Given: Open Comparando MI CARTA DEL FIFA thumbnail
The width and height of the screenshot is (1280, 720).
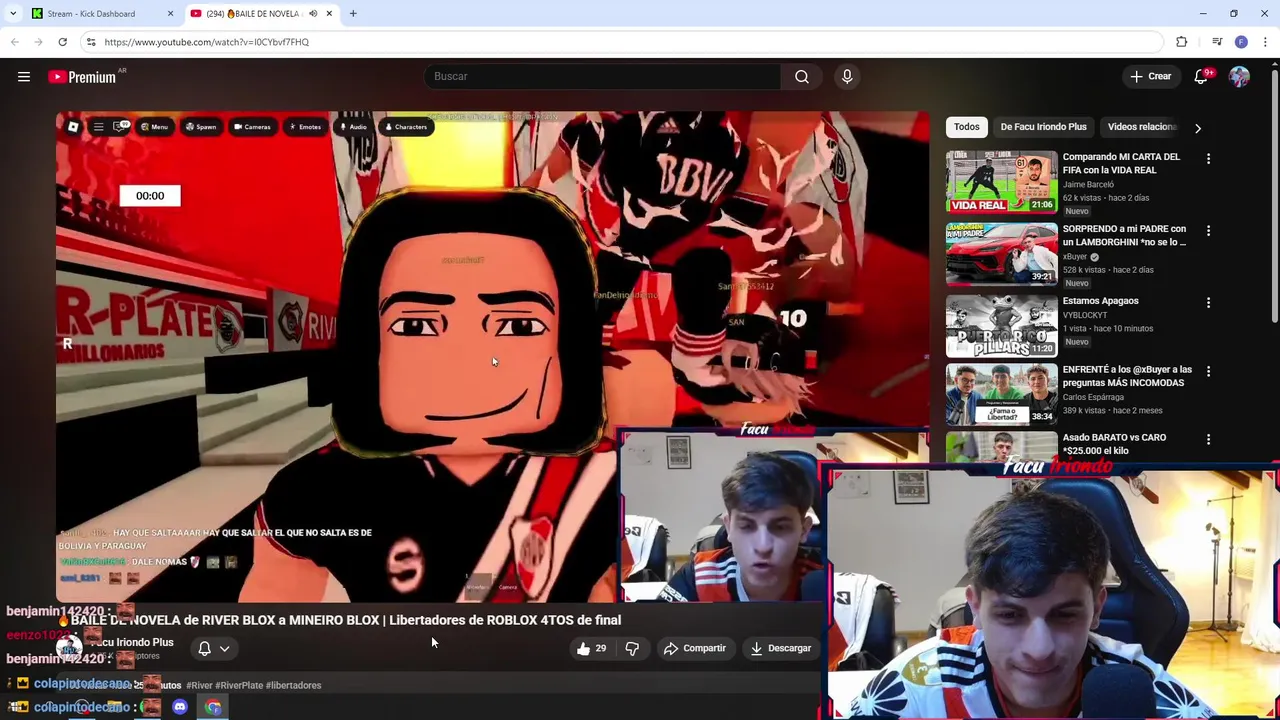Looking at the screenshot, I should click(x=1001, y=181).
